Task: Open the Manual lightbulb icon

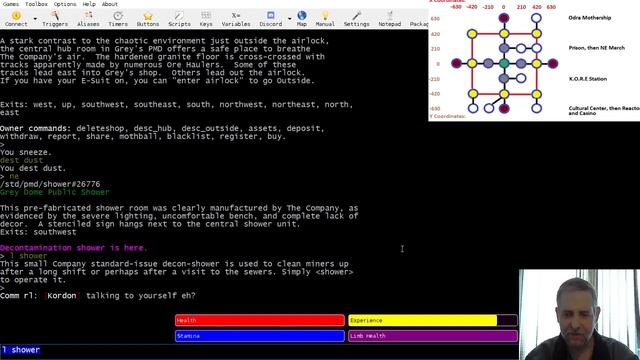Action: coord(325,19)
